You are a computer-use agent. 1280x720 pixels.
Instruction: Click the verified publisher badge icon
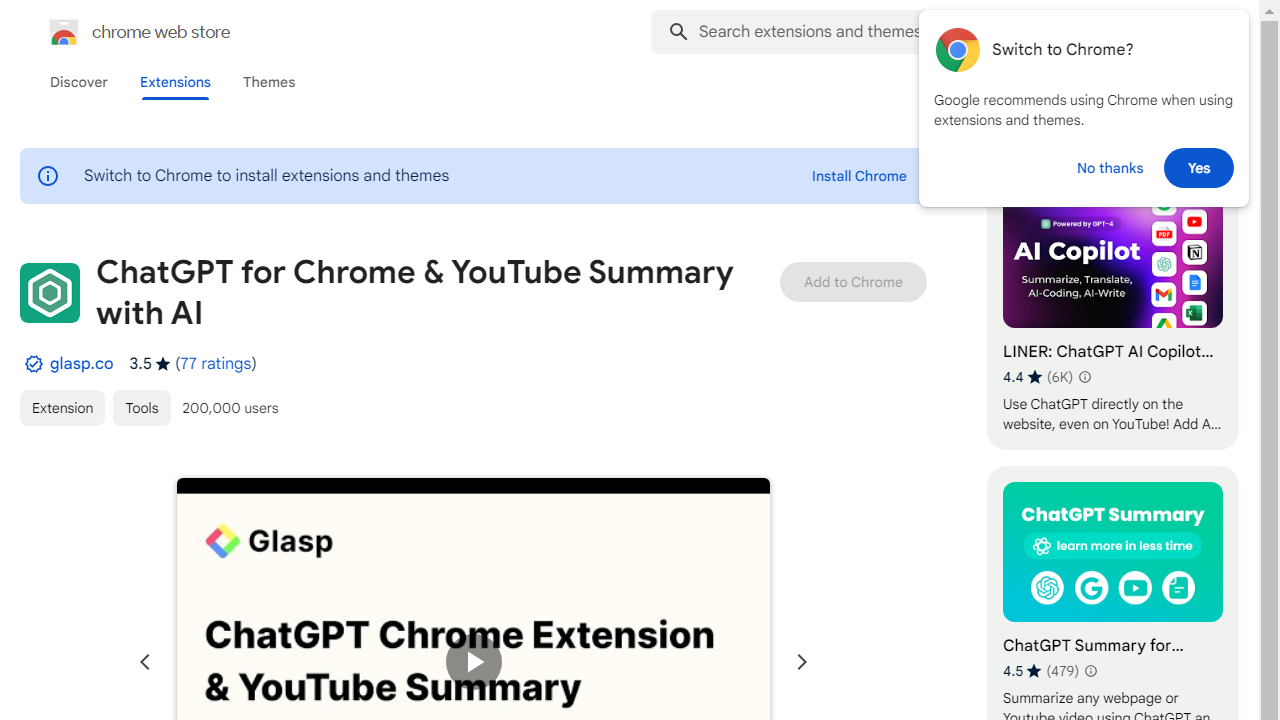pos(34,364)
